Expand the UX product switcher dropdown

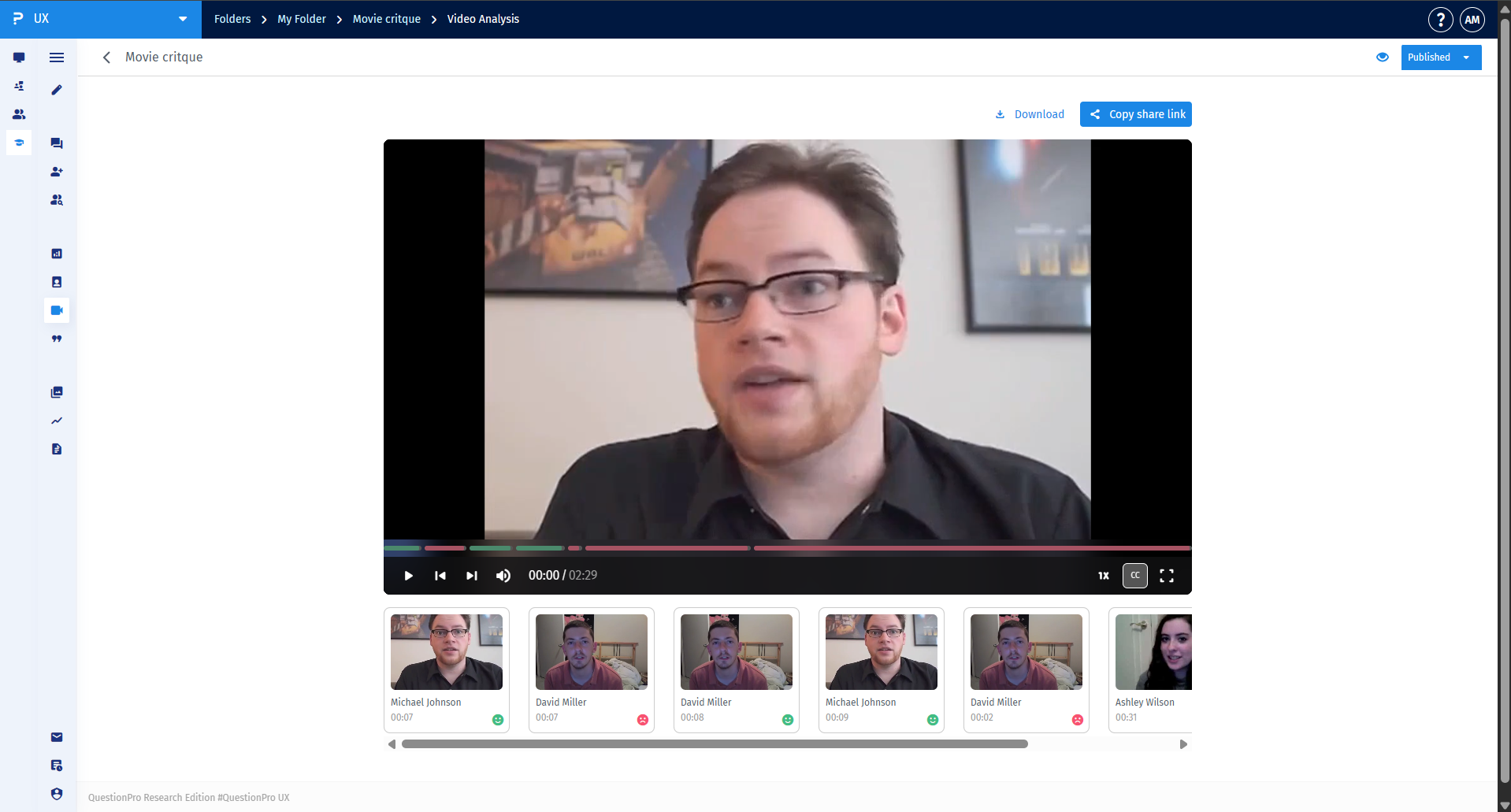pos(183,19)
